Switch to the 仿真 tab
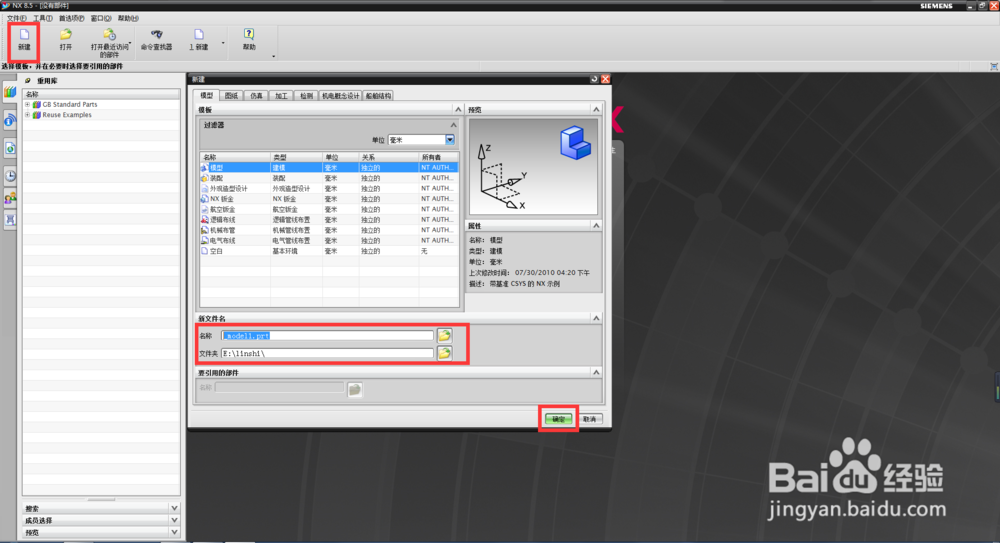 [256, 96]
